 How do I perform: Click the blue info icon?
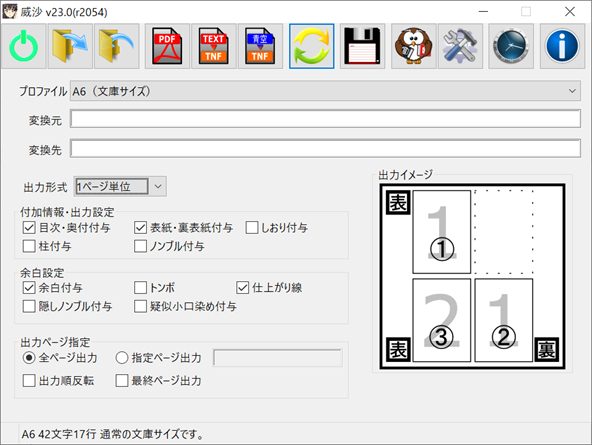tap(562, 46)
